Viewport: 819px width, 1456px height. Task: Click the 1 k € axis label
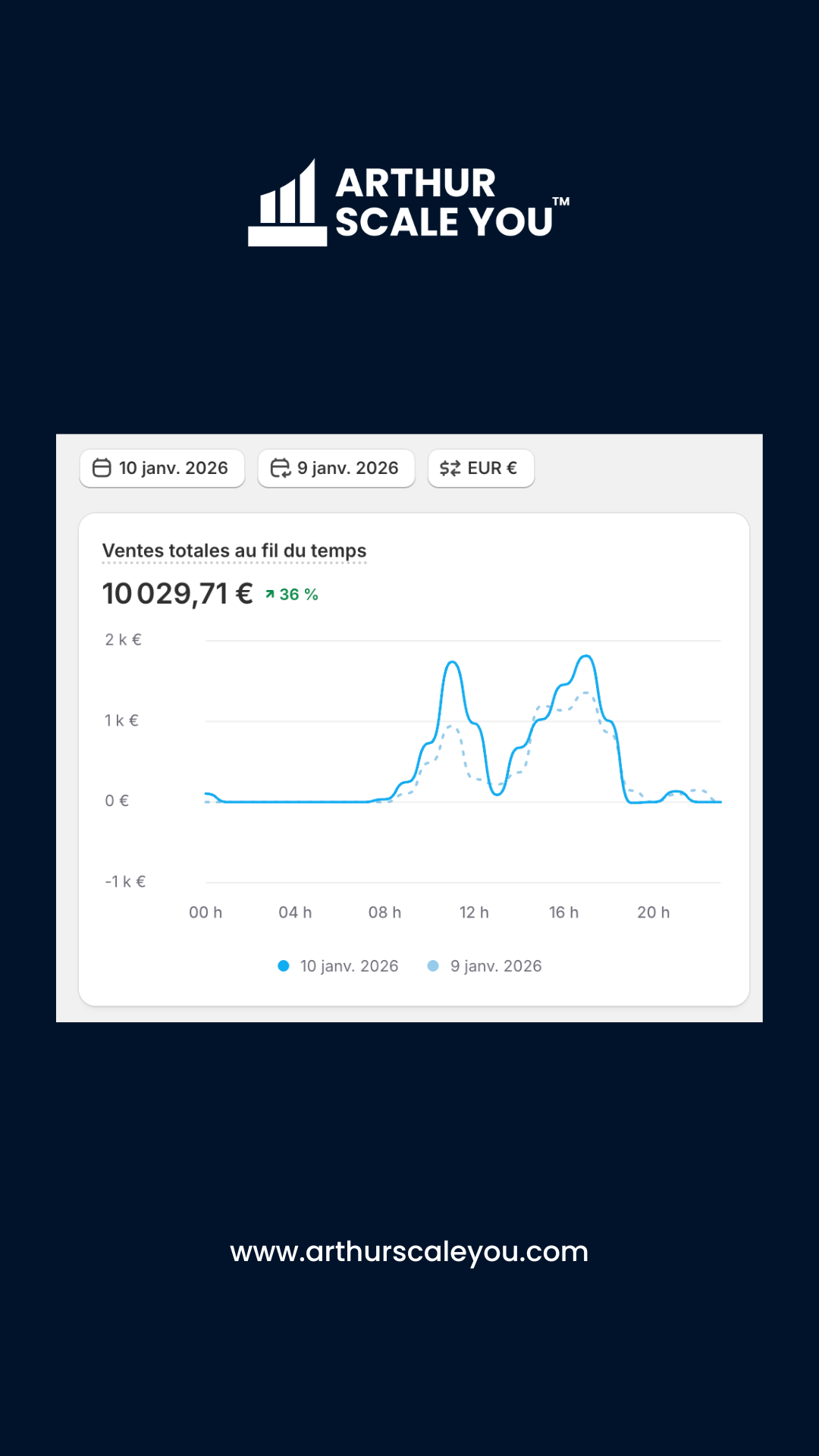(x=121, y=720)
